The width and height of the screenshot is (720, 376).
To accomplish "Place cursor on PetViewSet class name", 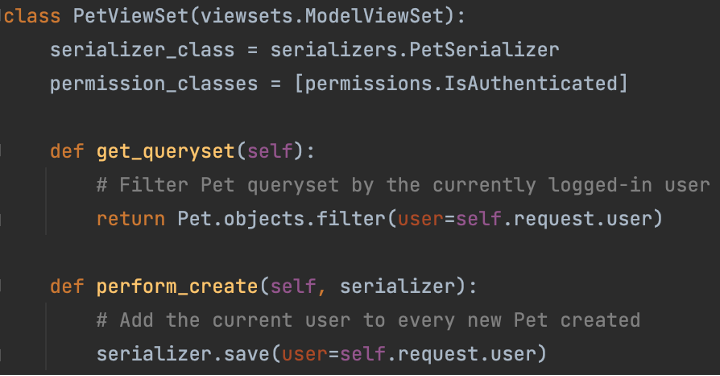I will coord(130,17).
